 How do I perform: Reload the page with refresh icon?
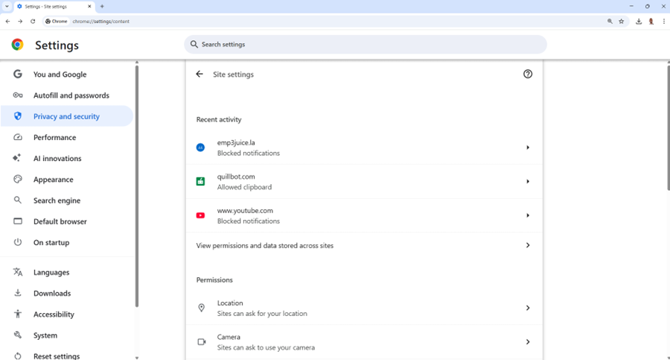tap(33, 21)
